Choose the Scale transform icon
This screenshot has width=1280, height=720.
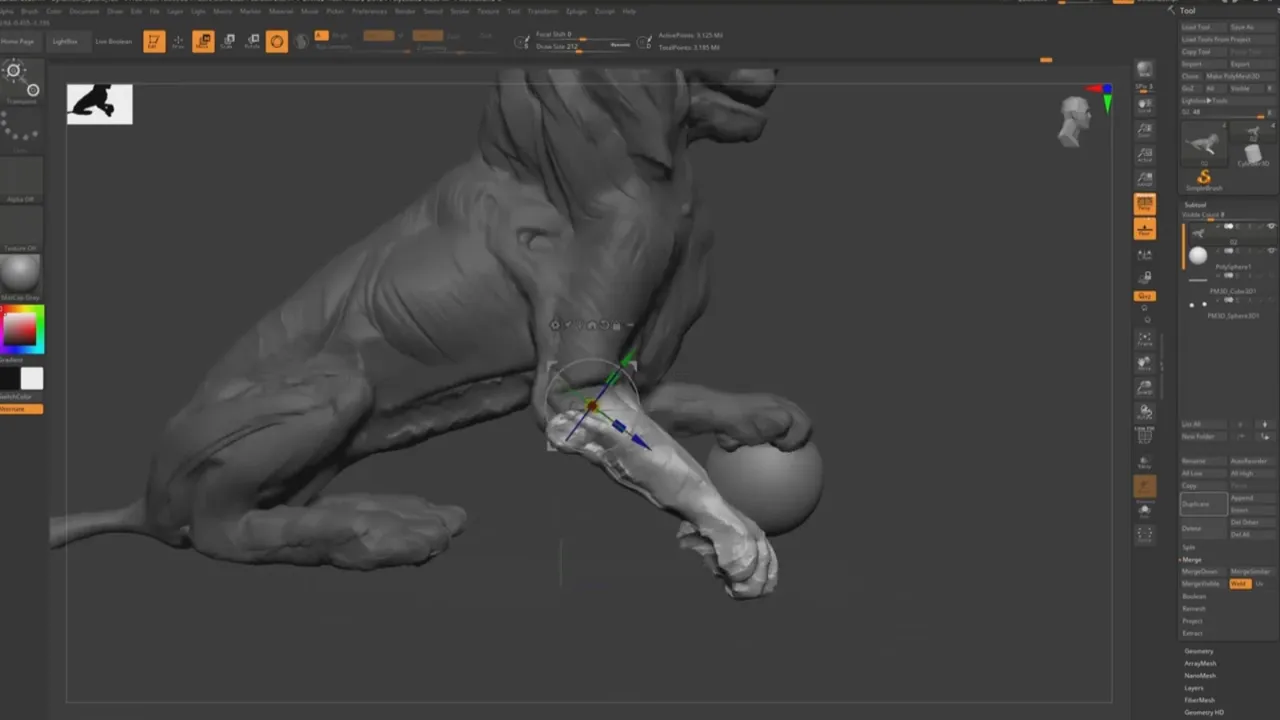pos(227,41)
